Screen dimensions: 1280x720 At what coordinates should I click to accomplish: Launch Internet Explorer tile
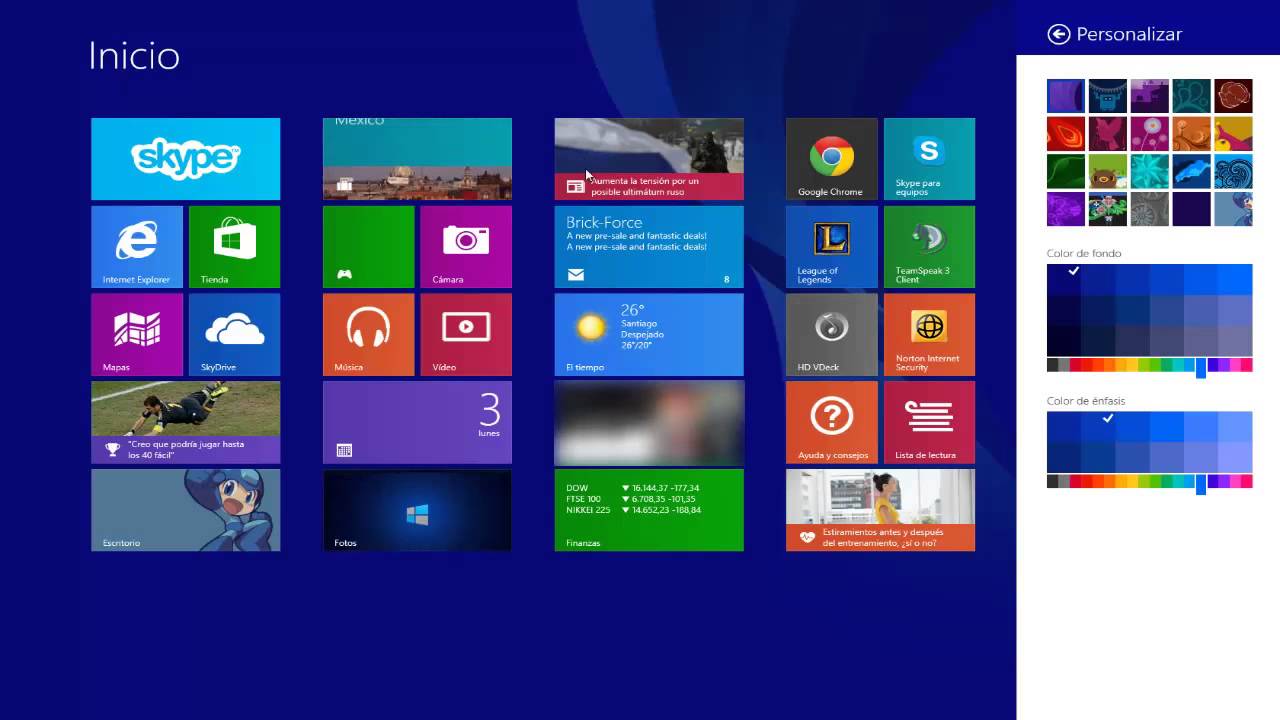pos(137,247)
